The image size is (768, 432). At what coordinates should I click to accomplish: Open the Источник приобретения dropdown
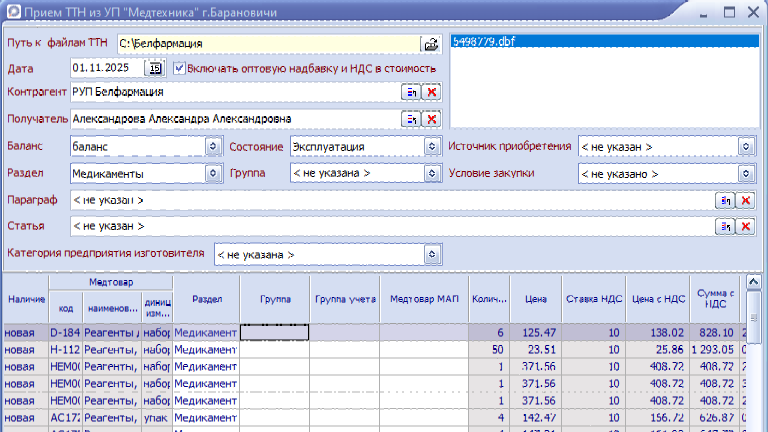click(x=745, y=146)
